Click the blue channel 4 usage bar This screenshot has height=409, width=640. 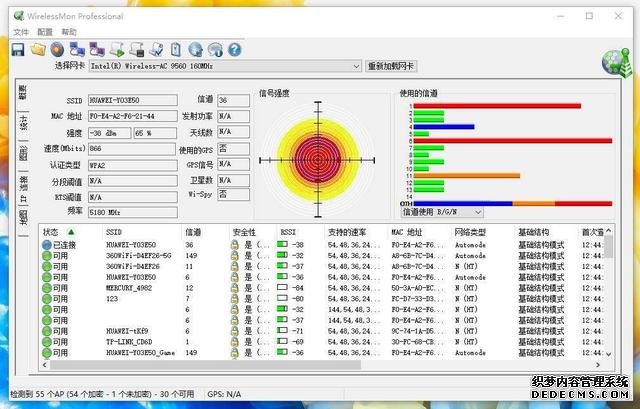[x=444, y=127]
